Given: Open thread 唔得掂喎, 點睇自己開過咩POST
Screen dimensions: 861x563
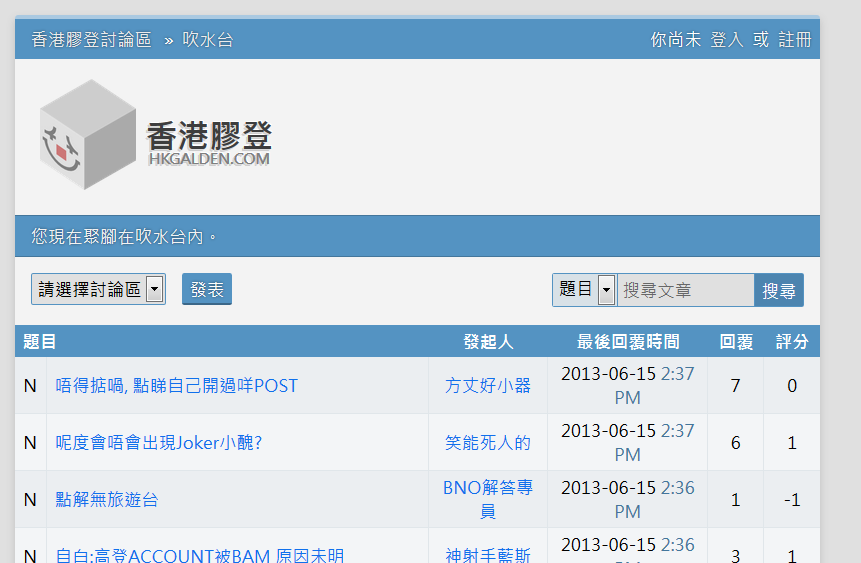Looking at the screenshot, I should pos(177,386).
